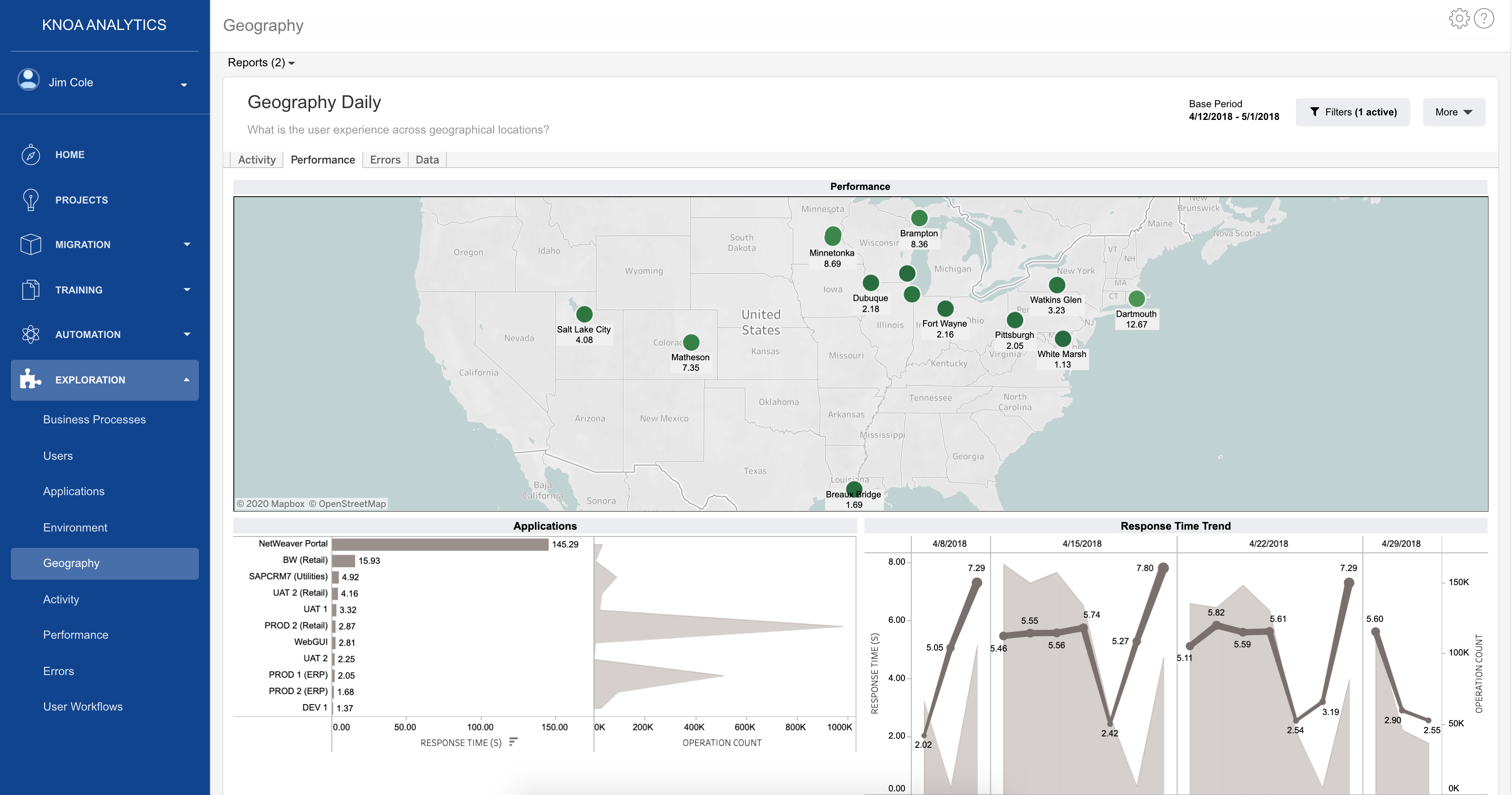Click the Training document icon
Image resolution: width=1512 pixels, height=795 pixels.
tap(30, 289)
